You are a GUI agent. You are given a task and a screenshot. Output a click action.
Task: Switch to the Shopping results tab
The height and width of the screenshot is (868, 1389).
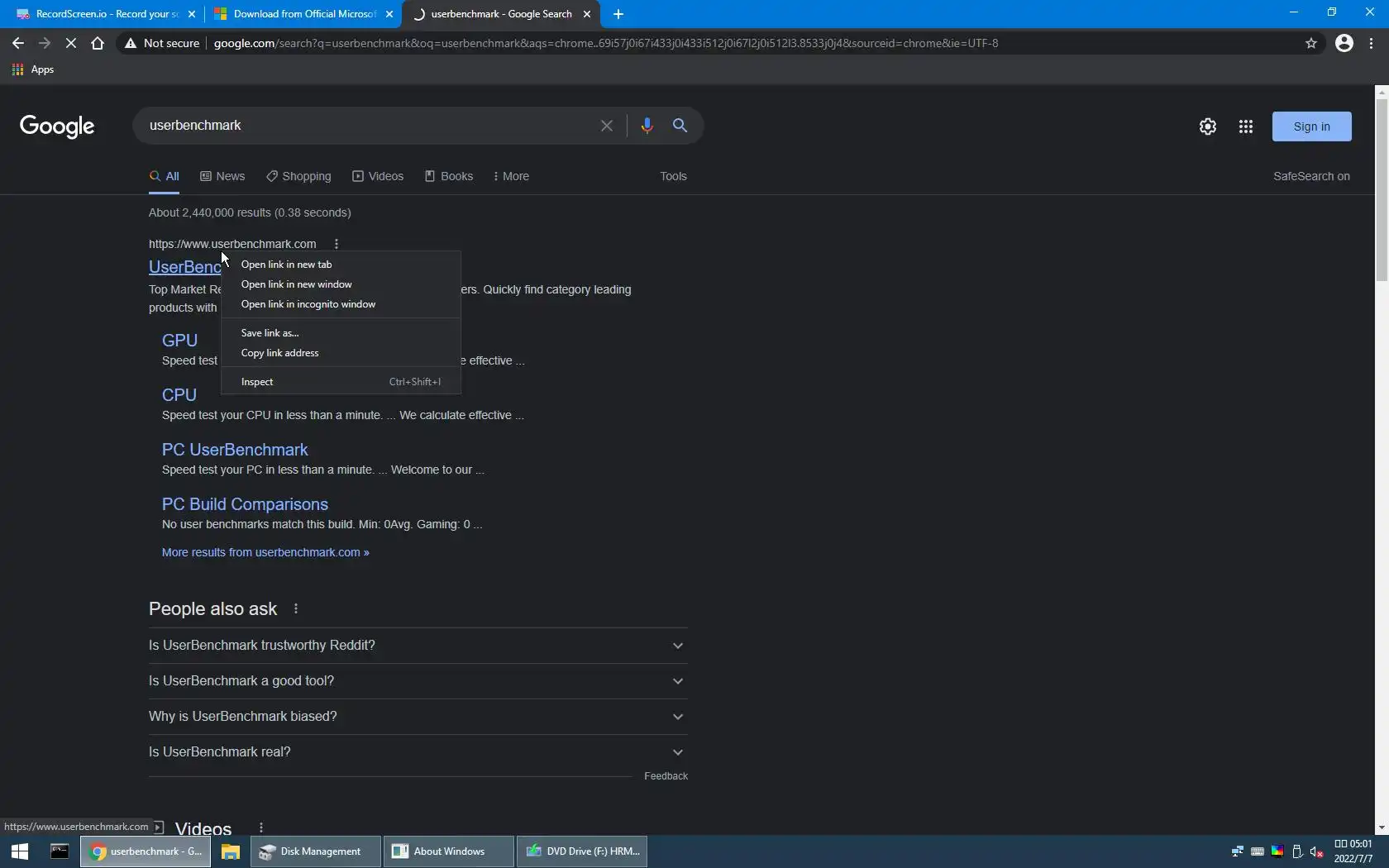click(298, 176)
